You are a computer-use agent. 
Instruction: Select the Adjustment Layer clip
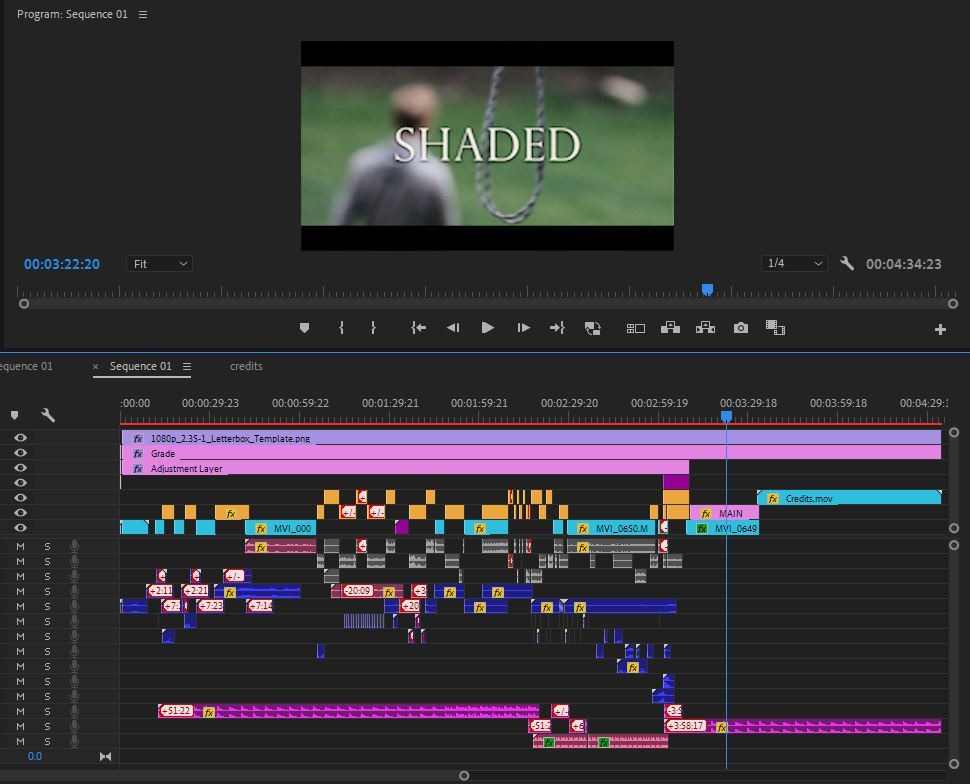405,468
